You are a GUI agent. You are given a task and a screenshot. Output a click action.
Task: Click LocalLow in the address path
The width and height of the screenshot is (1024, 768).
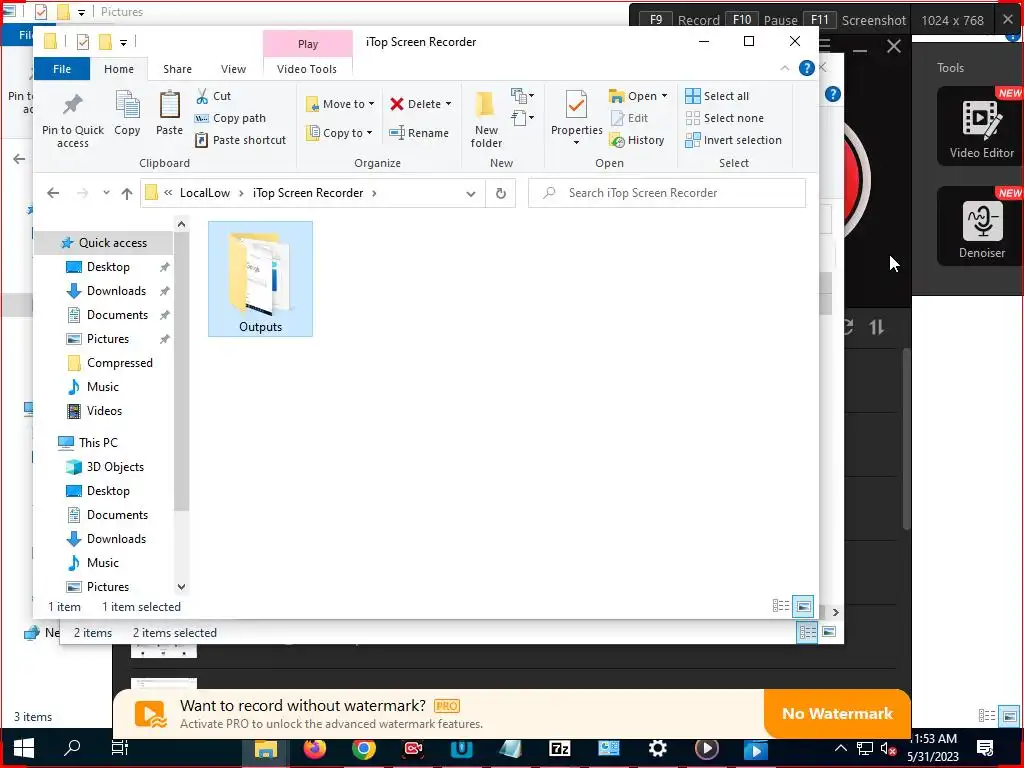(x=205, y=193)
